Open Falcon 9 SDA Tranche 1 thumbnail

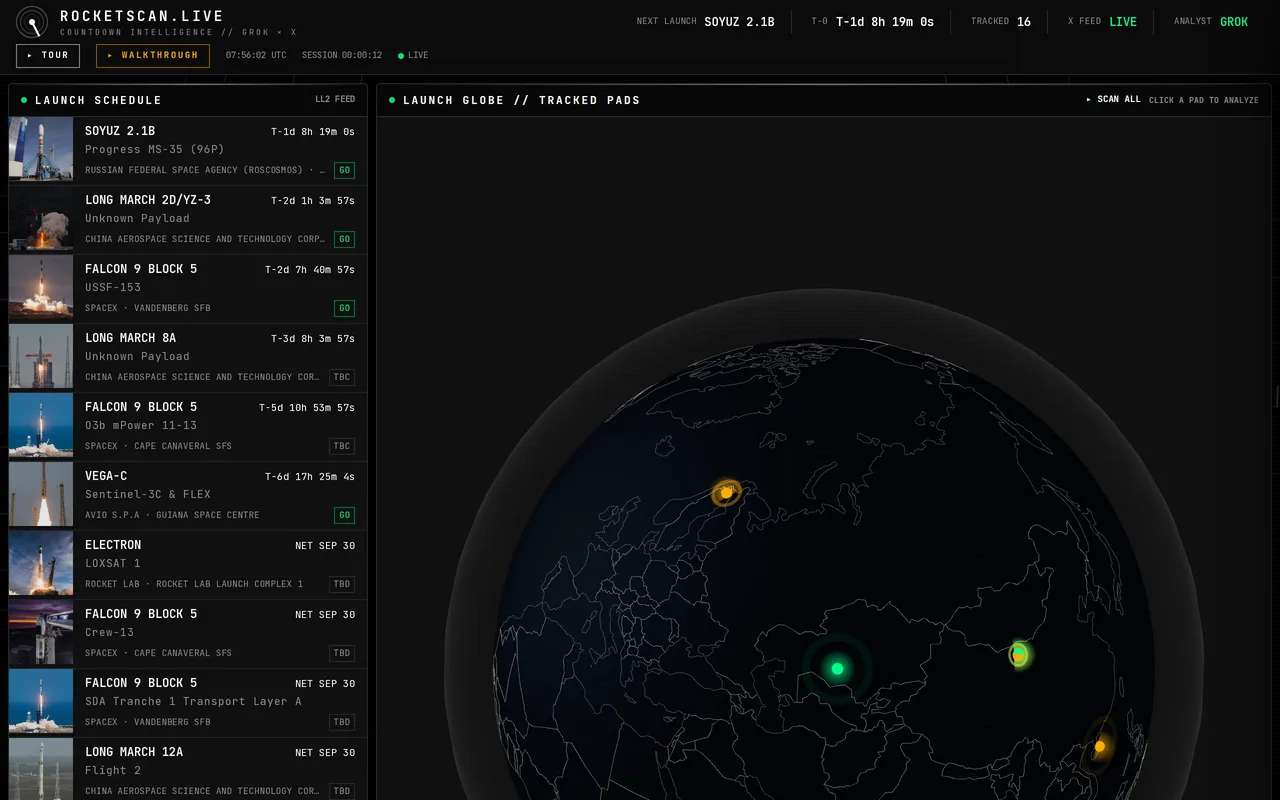pos(41,701)
